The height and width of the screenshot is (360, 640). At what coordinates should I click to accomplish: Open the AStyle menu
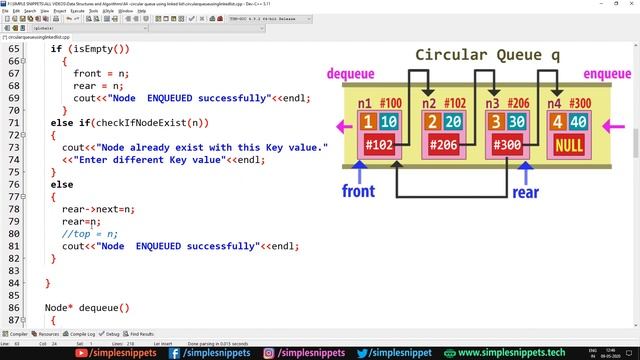pos(108,11)
